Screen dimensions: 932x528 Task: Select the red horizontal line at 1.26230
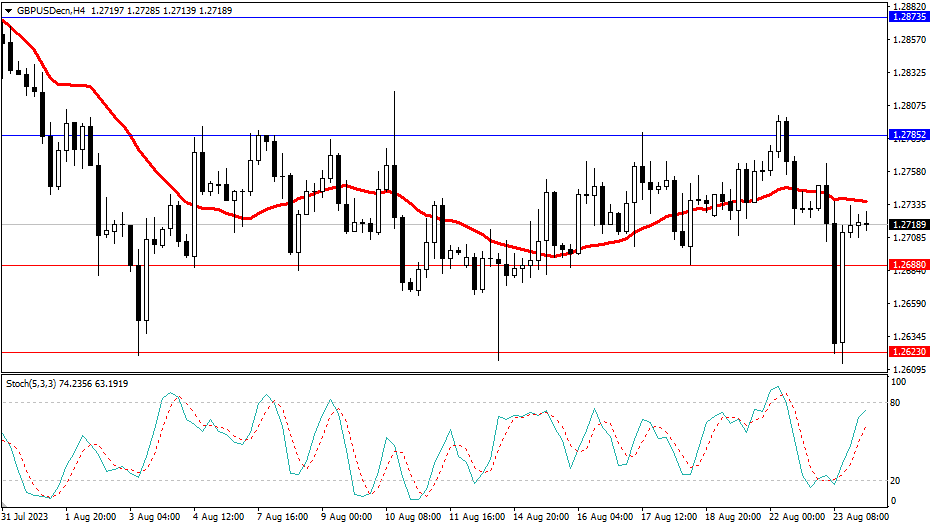tap(300, 352)
